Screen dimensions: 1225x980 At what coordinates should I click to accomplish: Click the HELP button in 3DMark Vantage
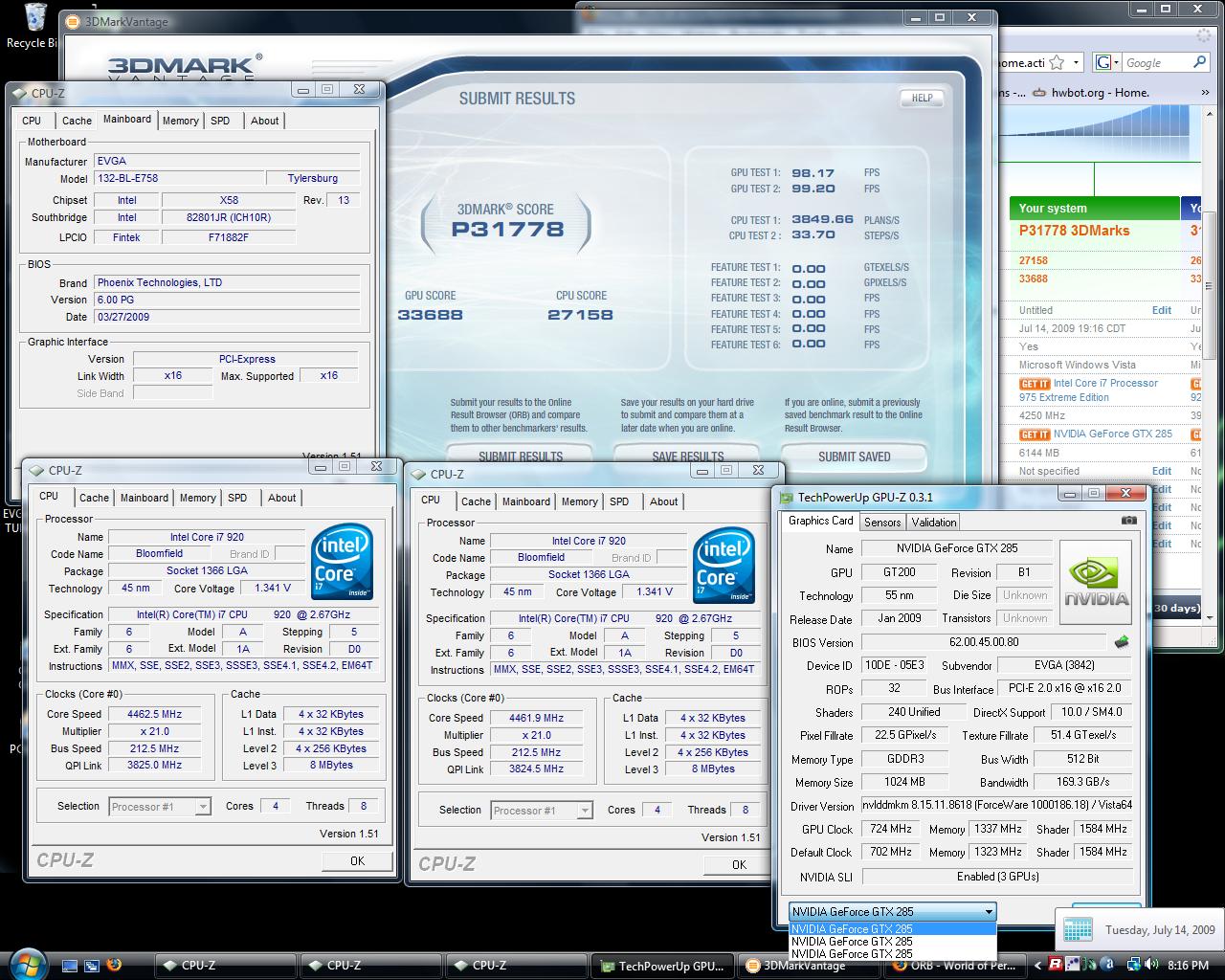pyautogui.click(x=922, y=98)
